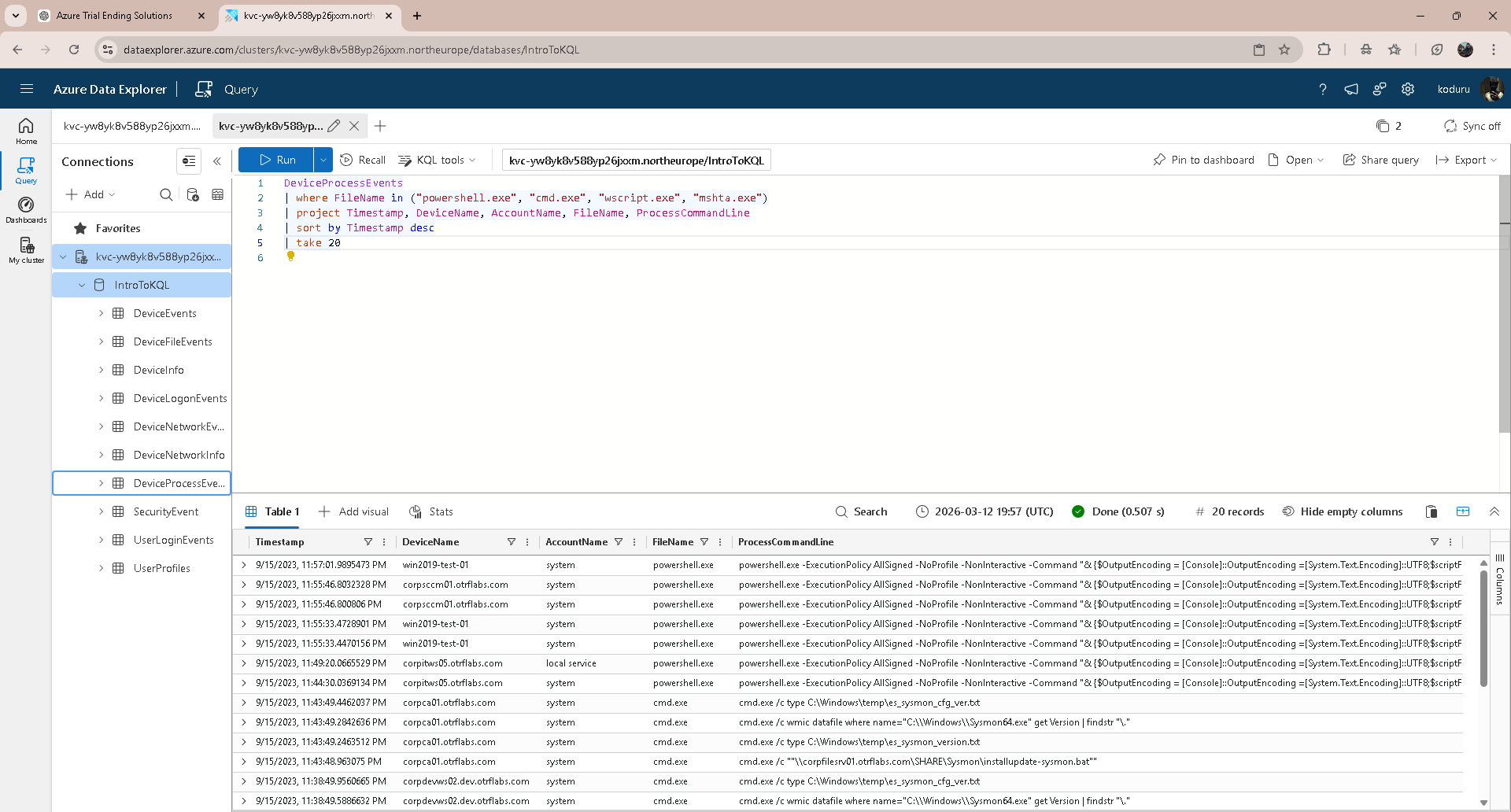
Task: Click the Recall button
Action: tap(363, 160)
